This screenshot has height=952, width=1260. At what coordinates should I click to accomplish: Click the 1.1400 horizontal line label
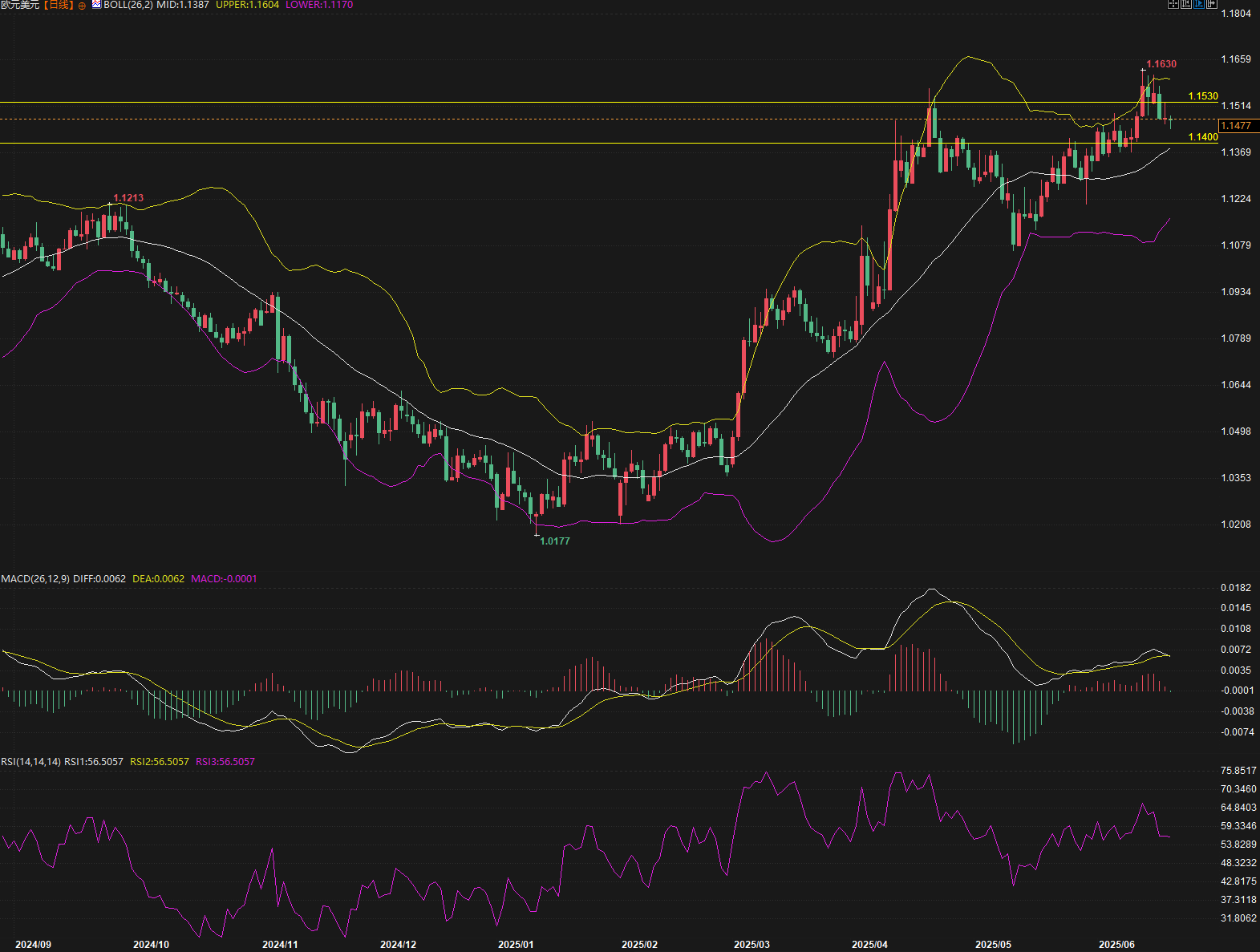click(x=1202, y=137)
